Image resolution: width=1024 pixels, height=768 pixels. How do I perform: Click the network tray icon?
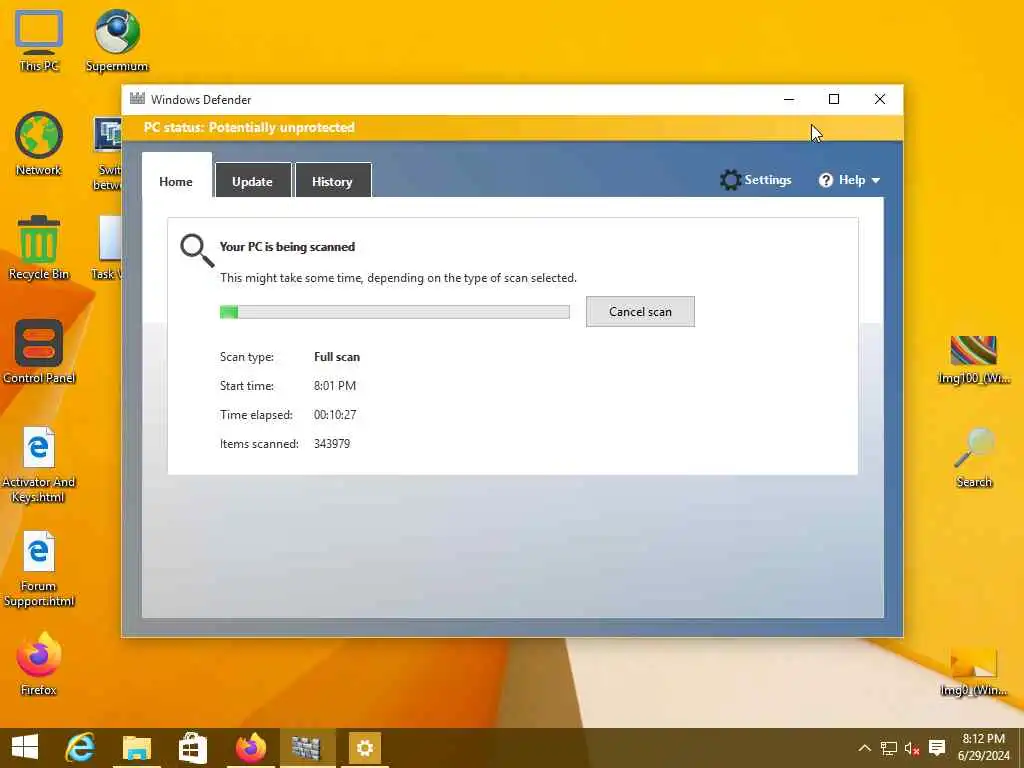(x=889, y=748)
